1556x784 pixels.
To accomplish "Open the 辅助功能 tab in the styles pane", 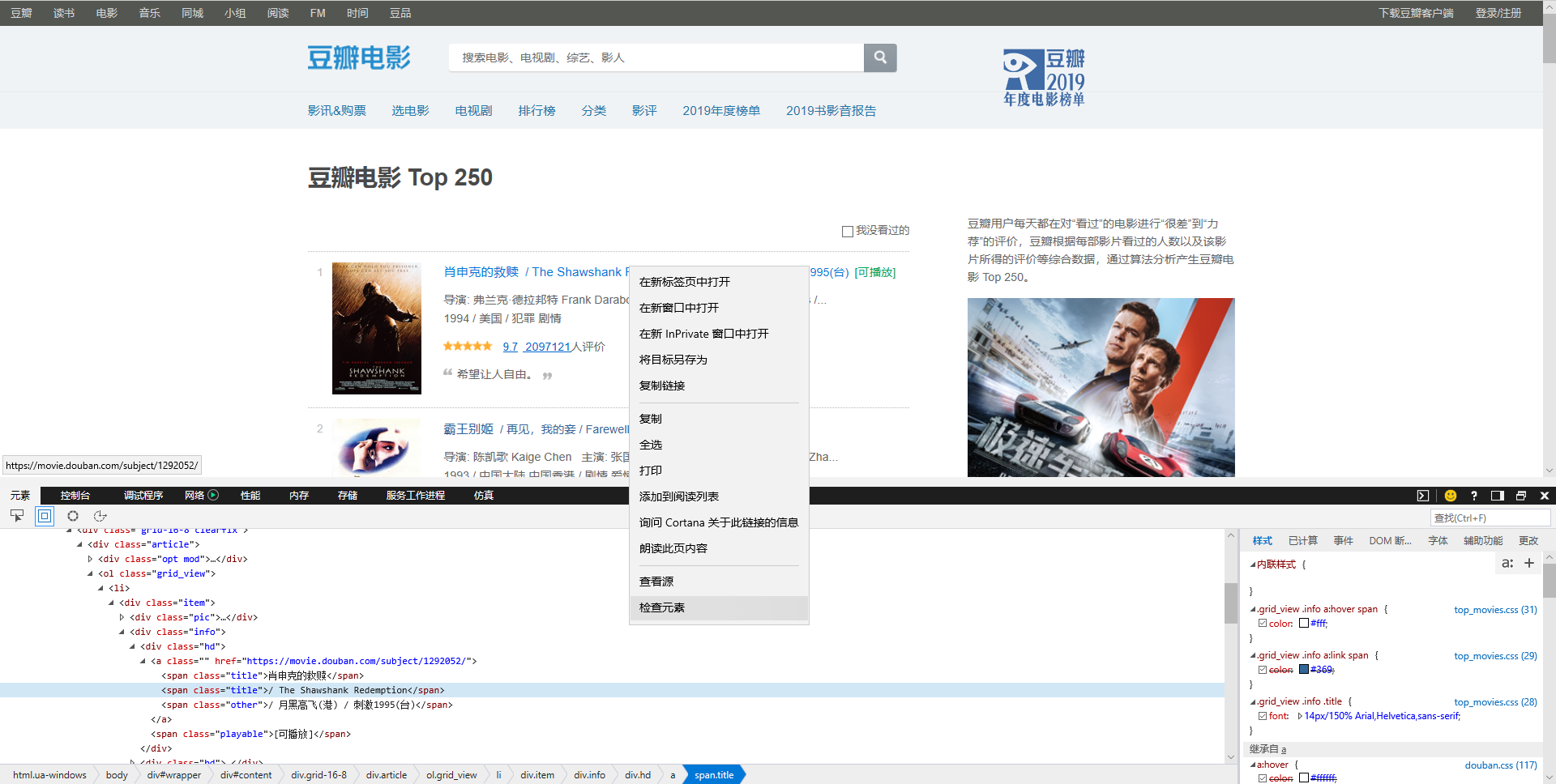I will pyautogui.click(x=1483, y=541).
